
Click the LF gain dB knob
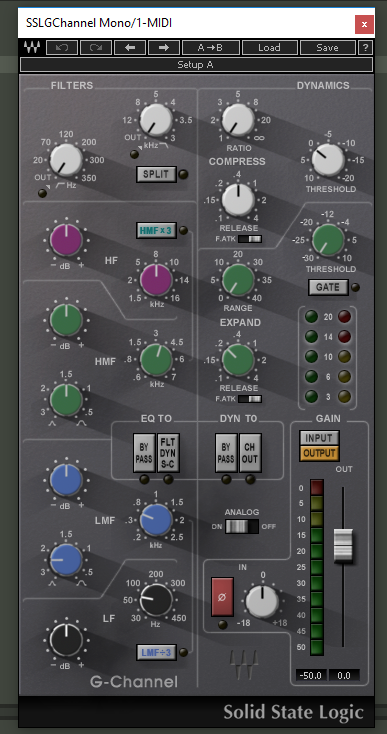pyautogui.click(x=66, y=640)
